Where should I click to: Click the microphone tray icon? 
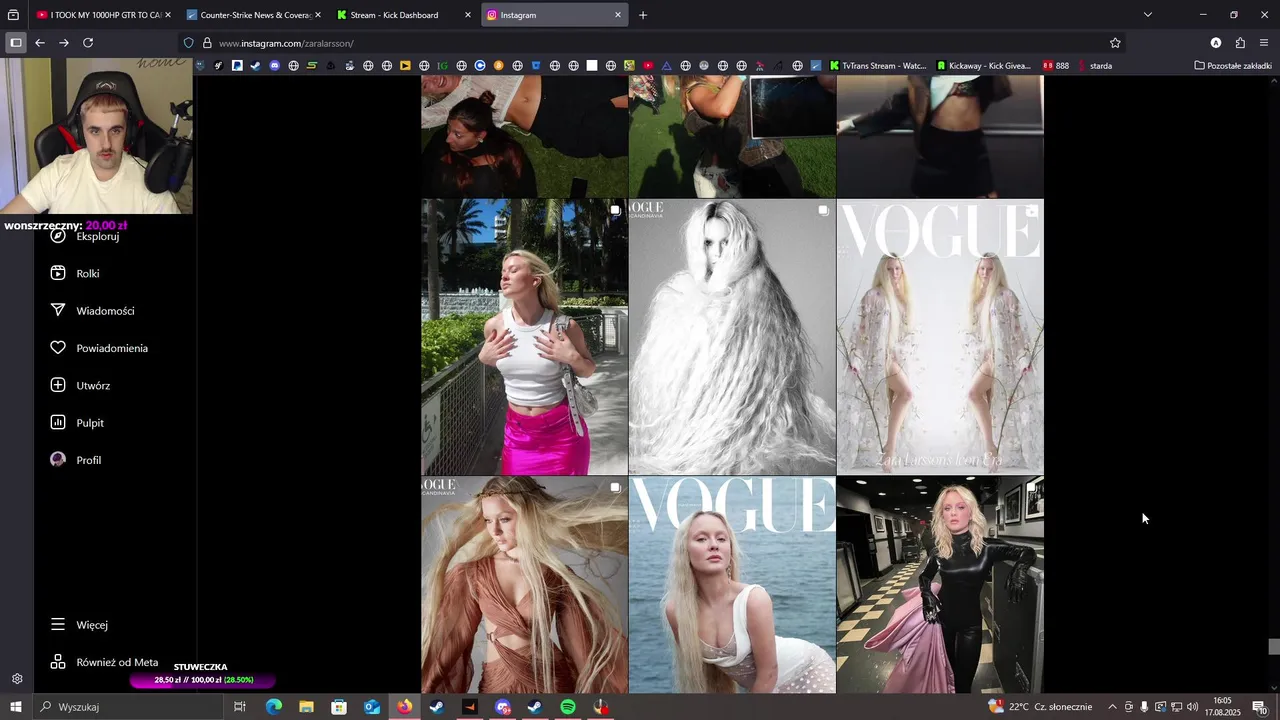(x=1144, y=707)
